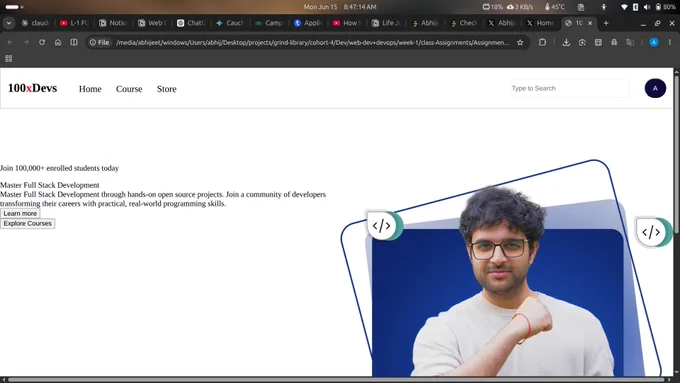
Task: Toggle the split view sidebar icon
Action: [74, 43]
